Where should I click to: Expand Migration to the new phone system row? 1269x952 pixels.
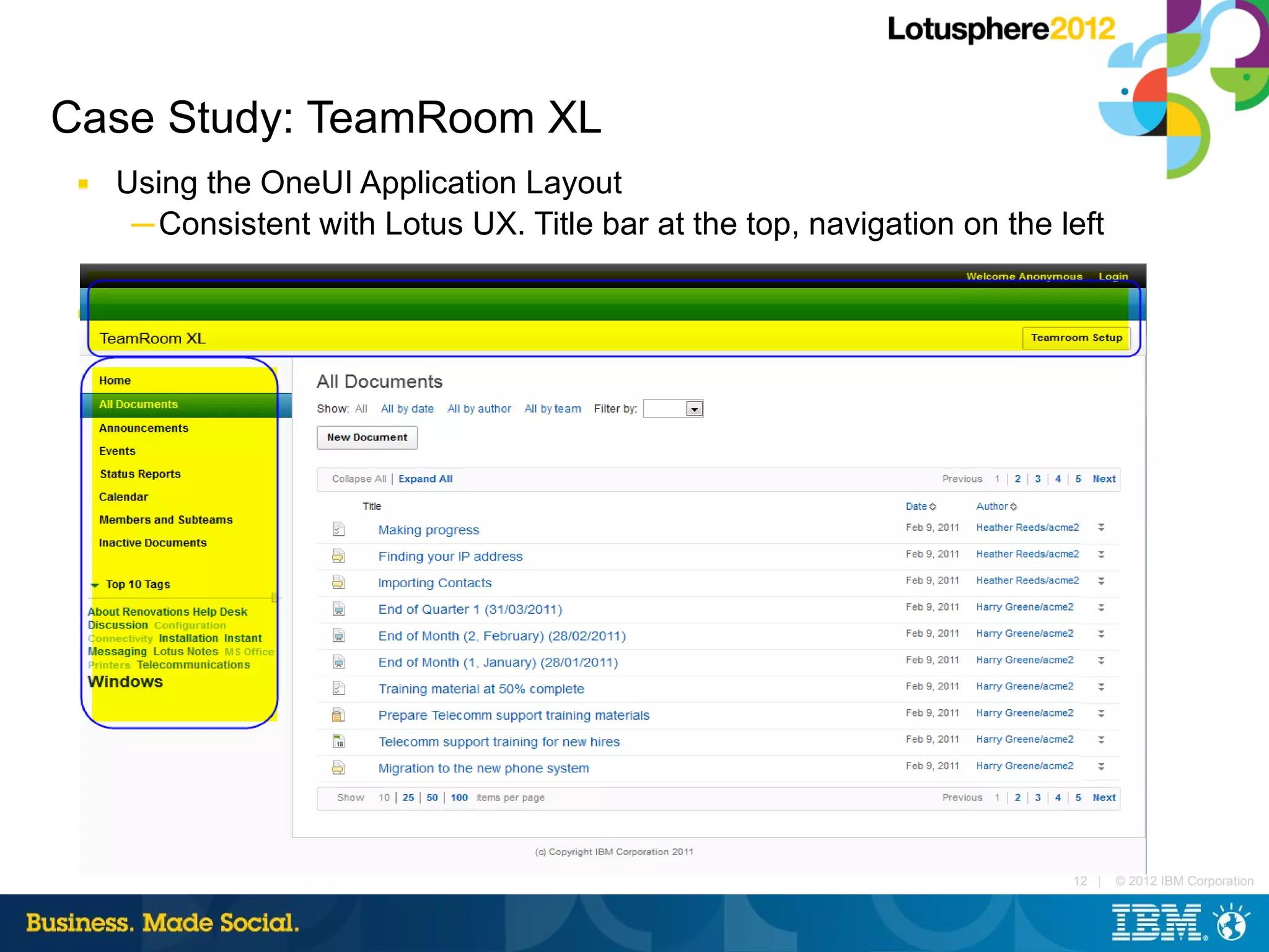click(1101, 766)
